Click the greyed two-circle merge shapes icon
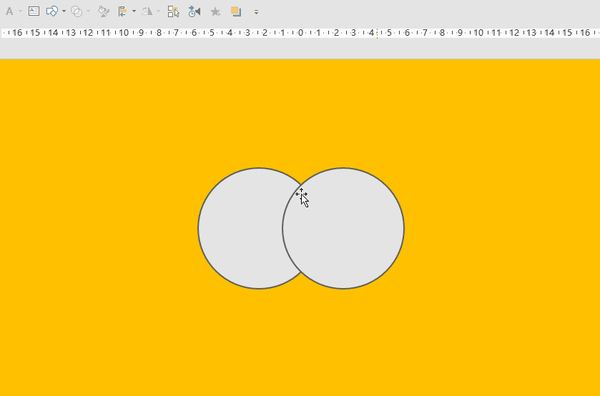600x396 pixels. pos(77,11)
